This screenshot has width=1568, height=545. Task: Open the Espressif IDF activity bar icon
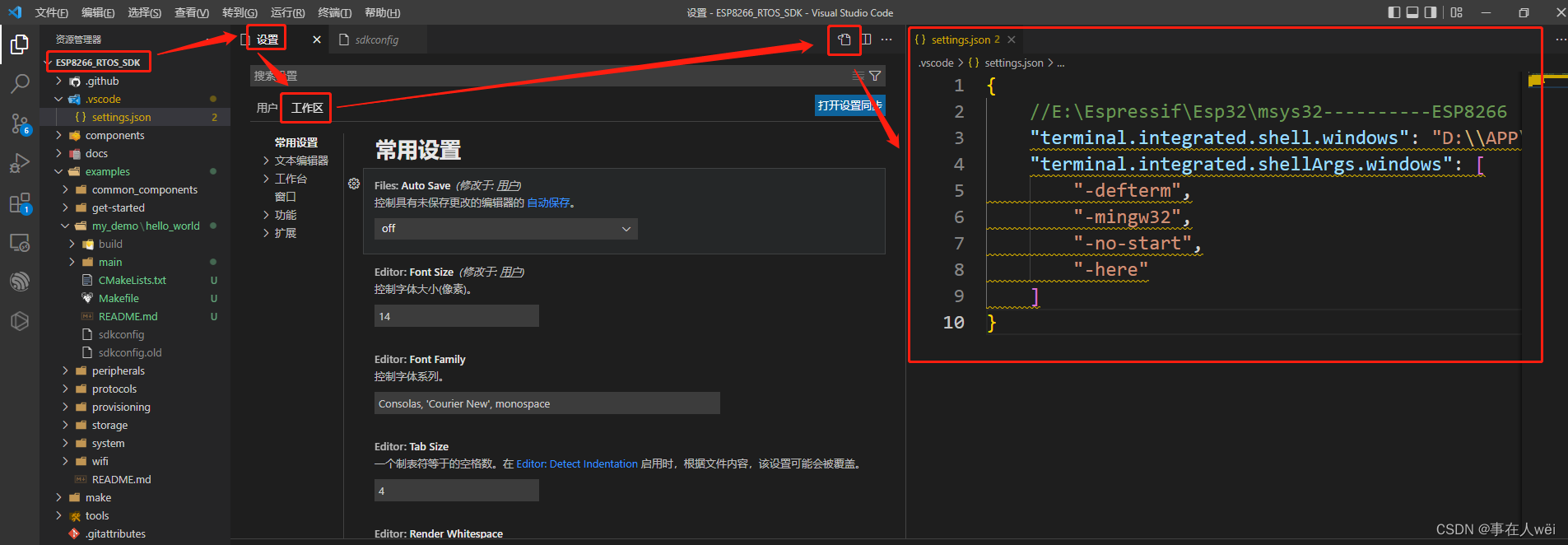(20, 282)
